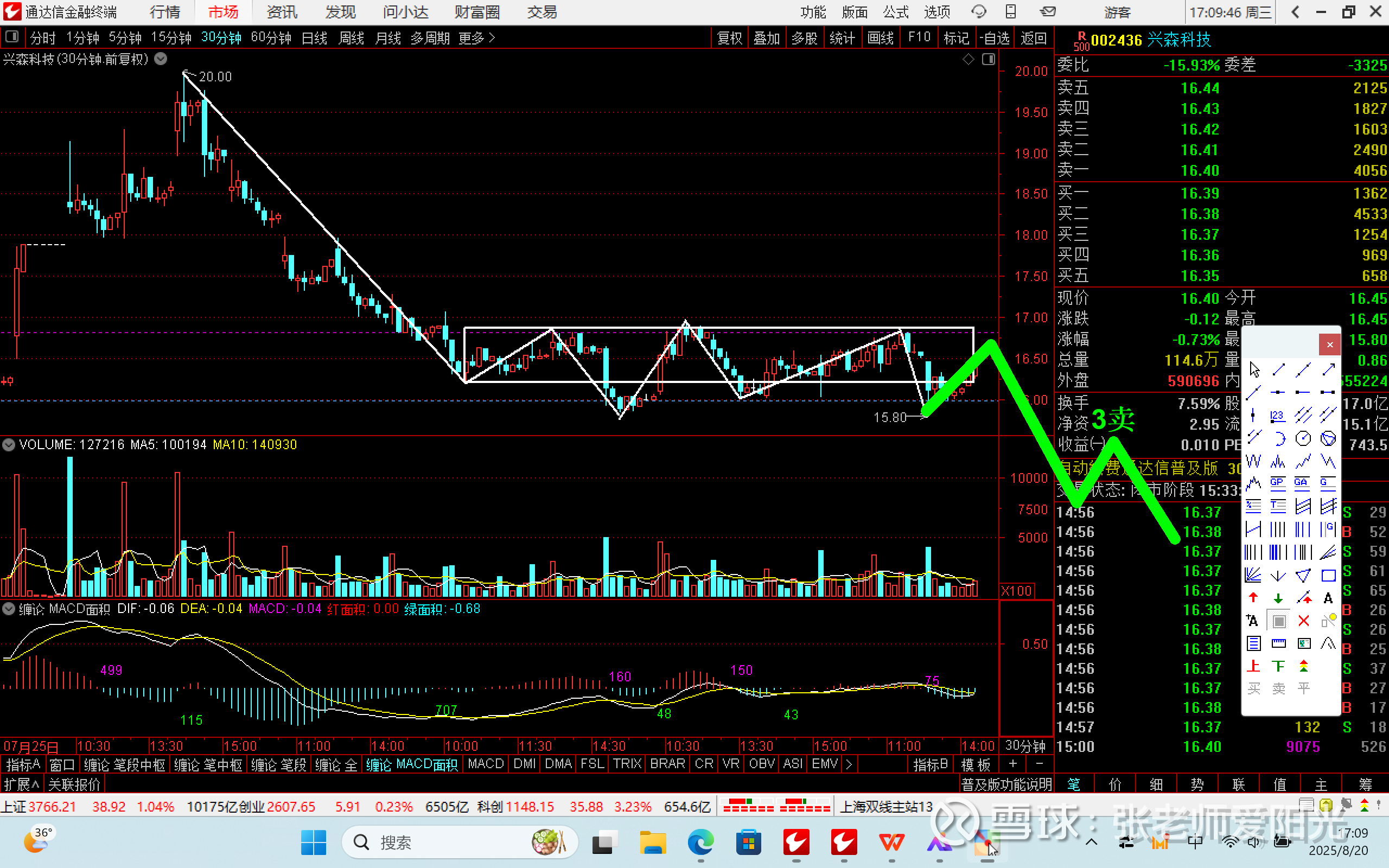Viewport: 1389px width, 868px height.
Task: Open the 行情 menu
Action: 165,12
